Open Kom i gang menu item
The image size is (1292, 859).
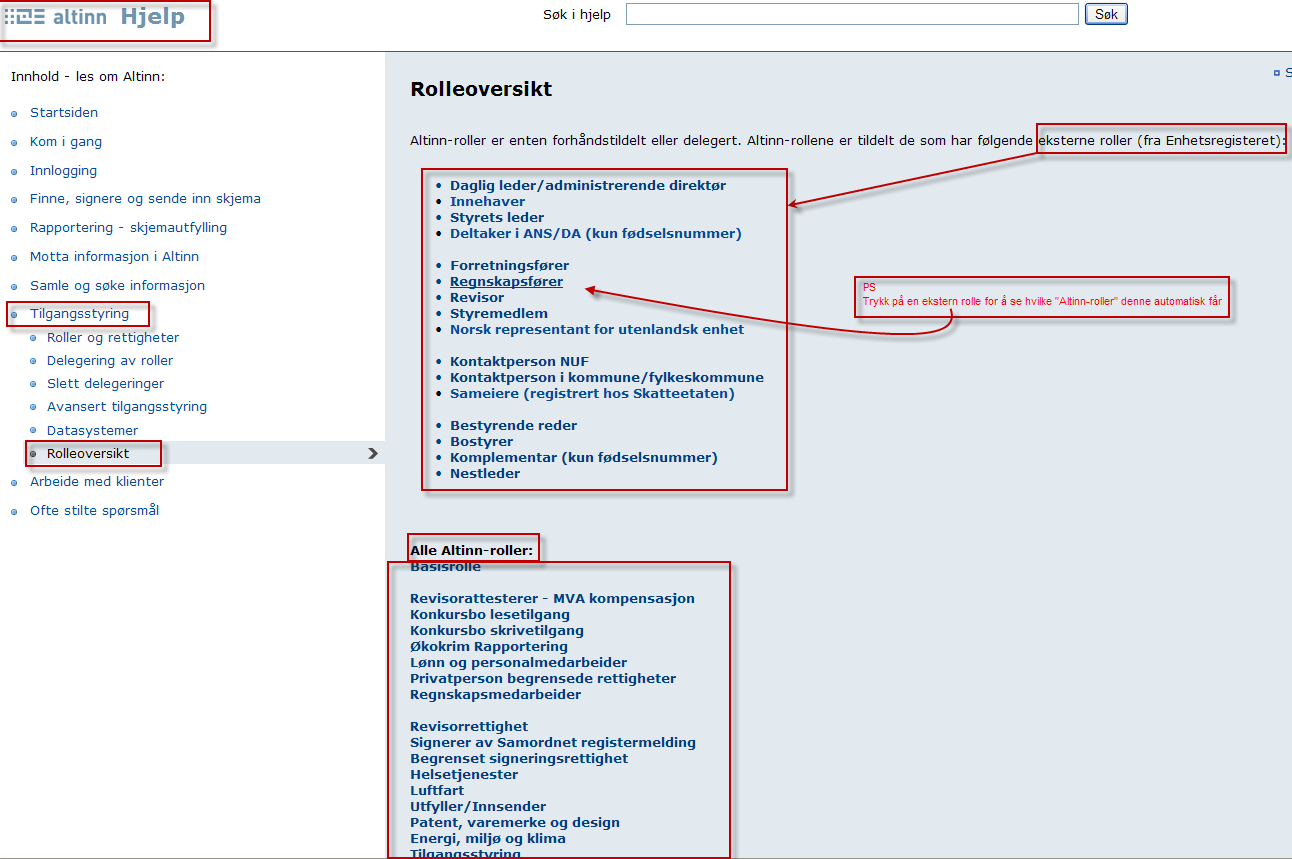66,142
